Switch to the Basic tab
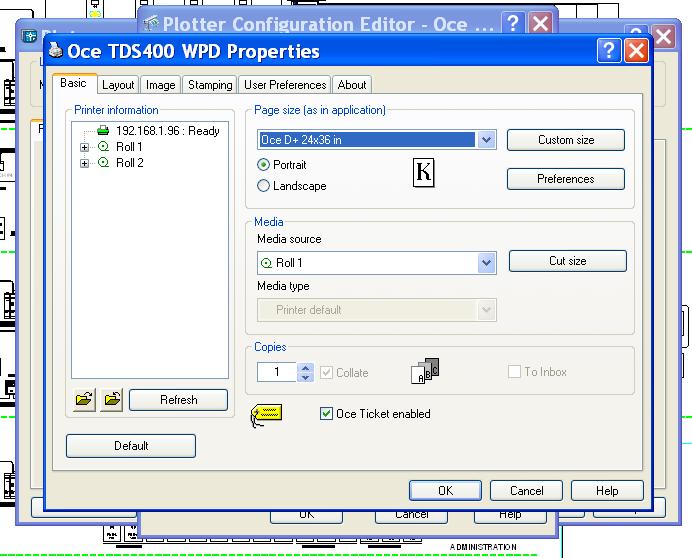Screen dimensions: 692x558 74,83
